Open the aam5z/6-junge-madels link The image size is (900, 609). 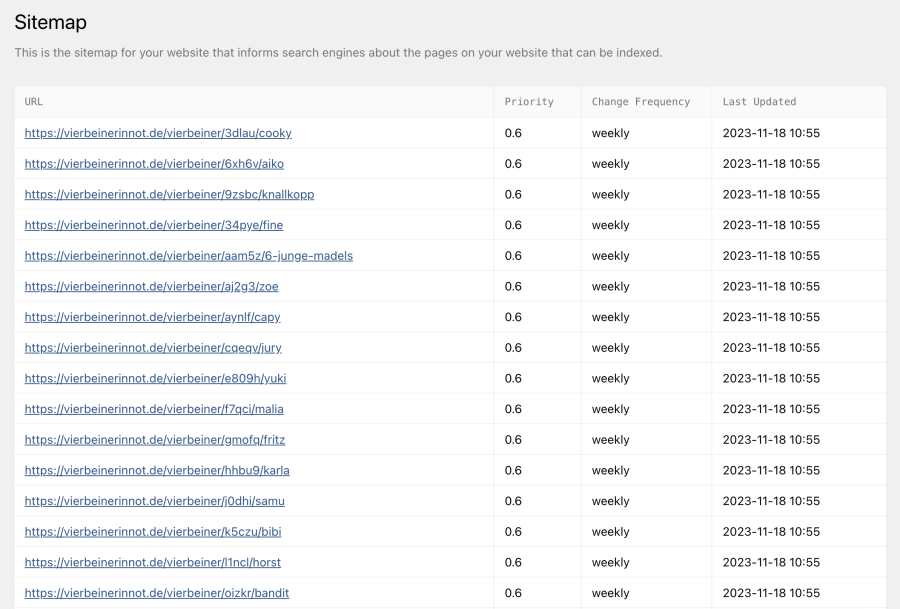pyautogui.click(x=188, y=256)
